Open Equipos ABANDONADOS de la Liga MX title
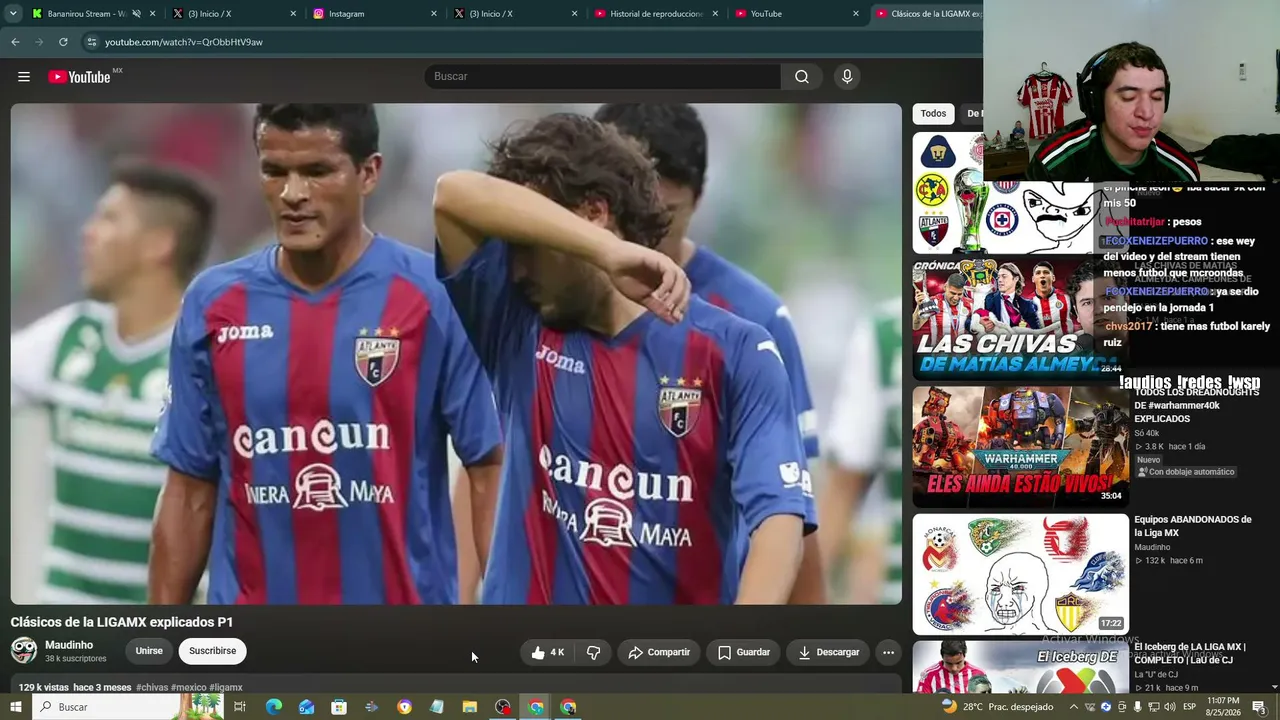 [x=1193, y=526]
